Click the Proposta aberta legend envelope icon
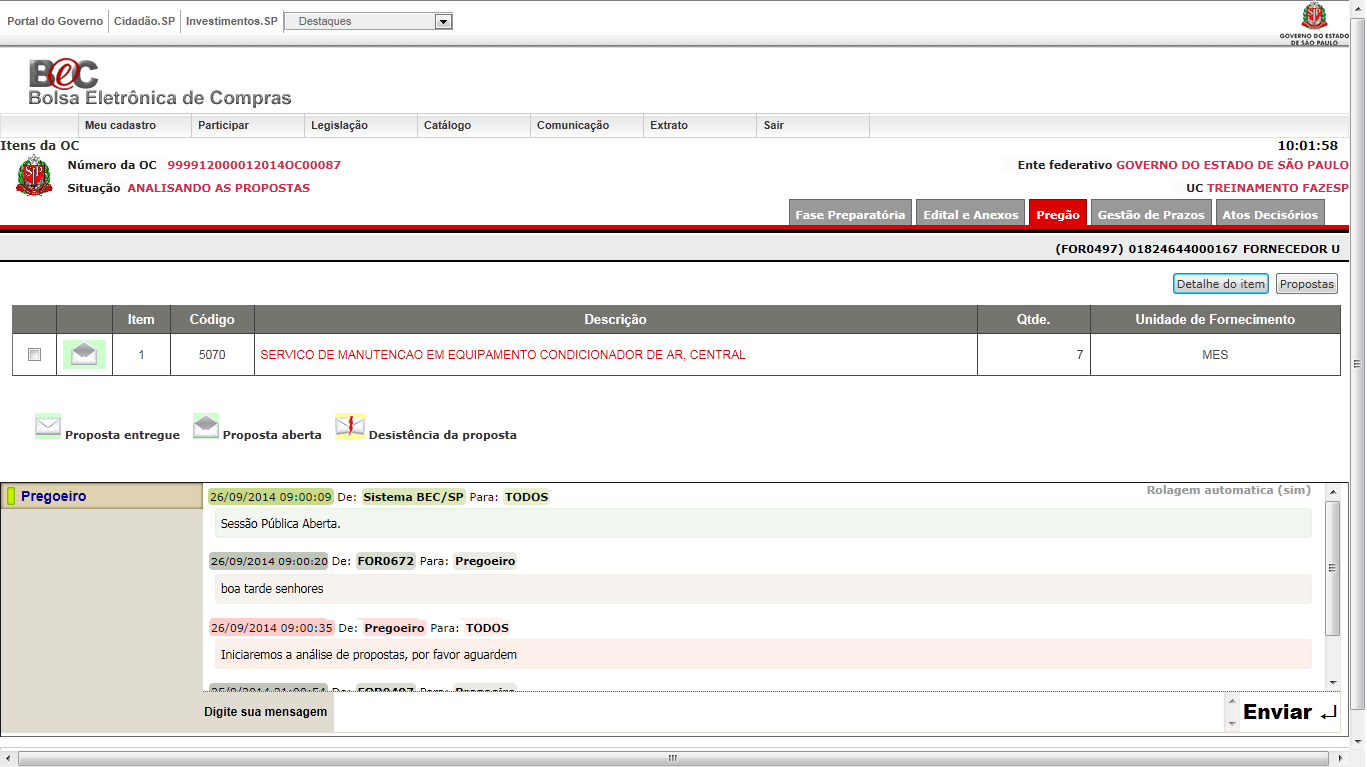Screen dimensions: 1367x767 point(206,427)
